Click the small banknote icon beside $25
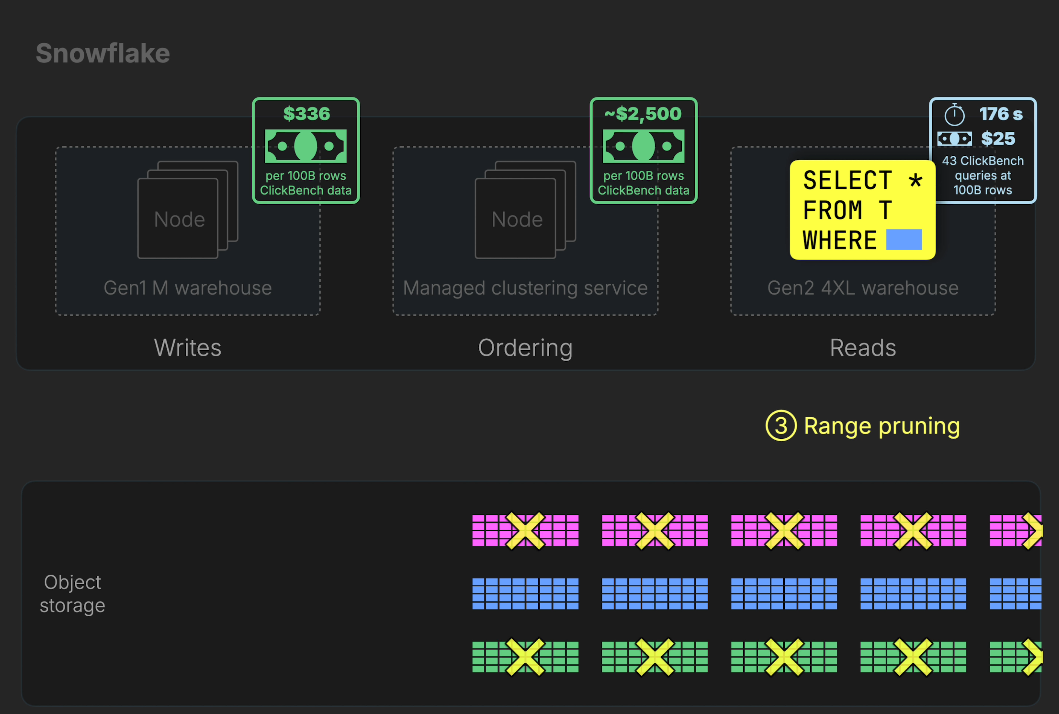 [x=954, y=138]
